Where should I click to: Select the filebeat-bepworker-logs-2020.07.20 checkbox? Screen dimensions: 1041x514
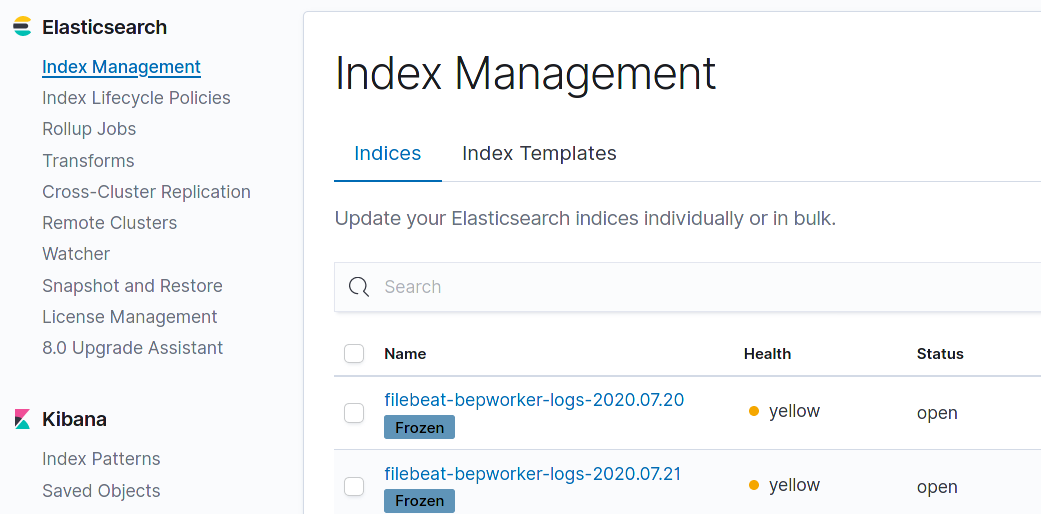[x=354, y=412]
